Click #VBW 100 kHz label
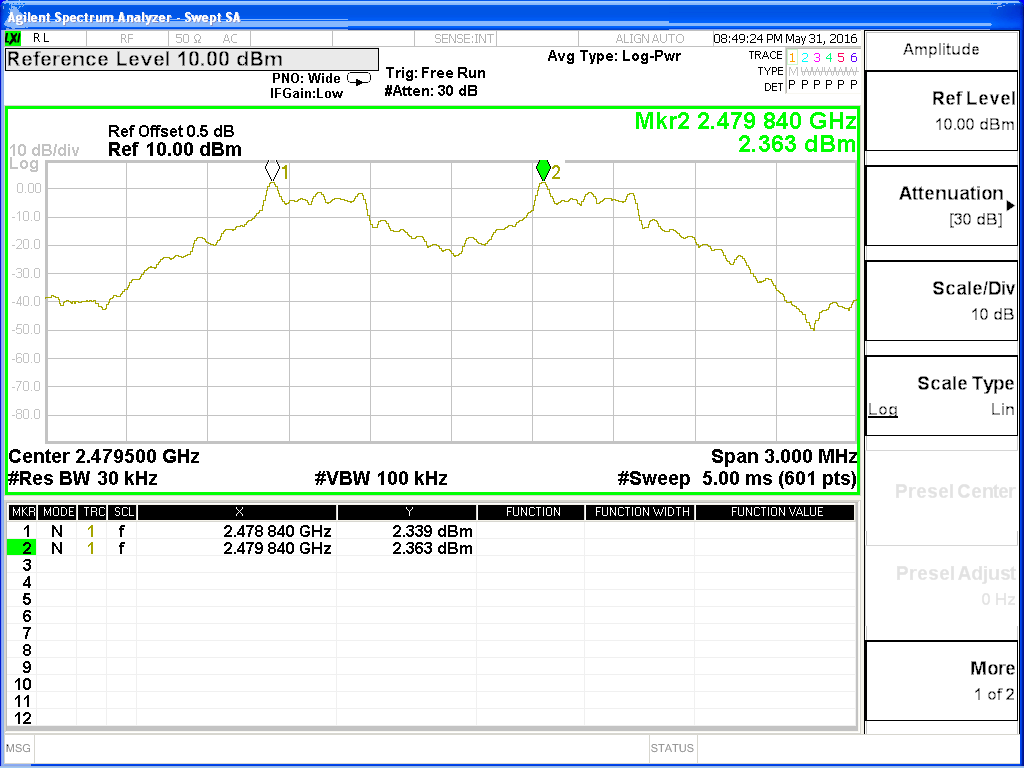The width and height of the screenshot is (1024, 768). pyautogui.click(x=381, y=479)
